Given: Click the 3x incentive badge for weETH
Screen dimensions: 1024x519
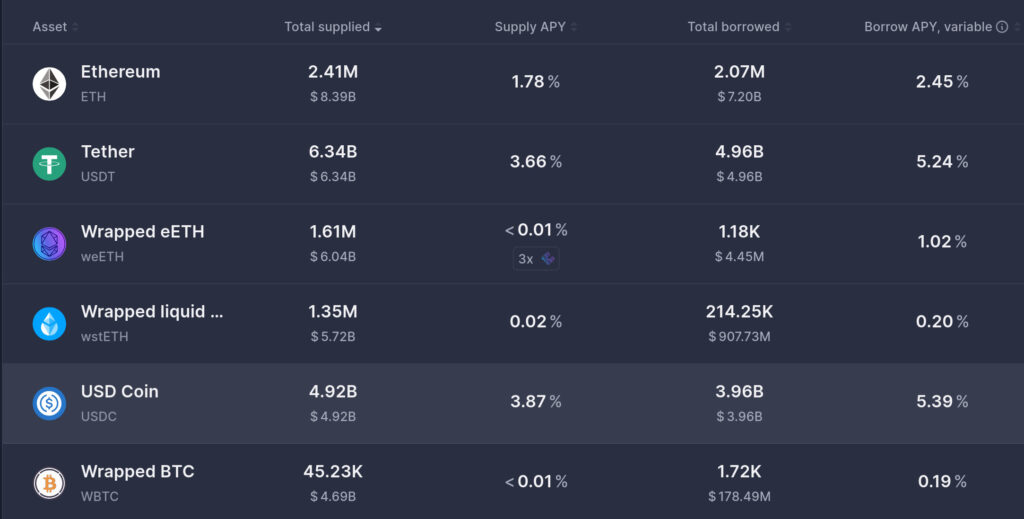Looking at the screenshot, I should pyautogui.click(x=536, y=258).
